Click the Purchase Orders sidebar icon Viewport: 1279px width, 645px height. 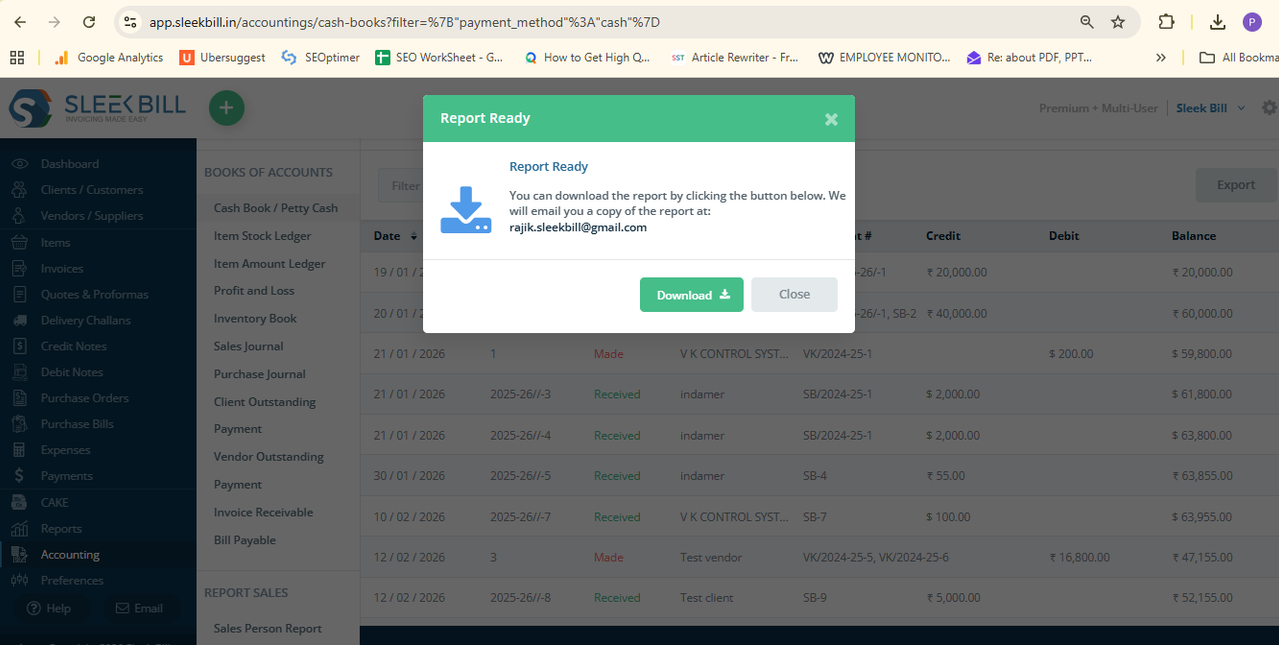(19, 398)
